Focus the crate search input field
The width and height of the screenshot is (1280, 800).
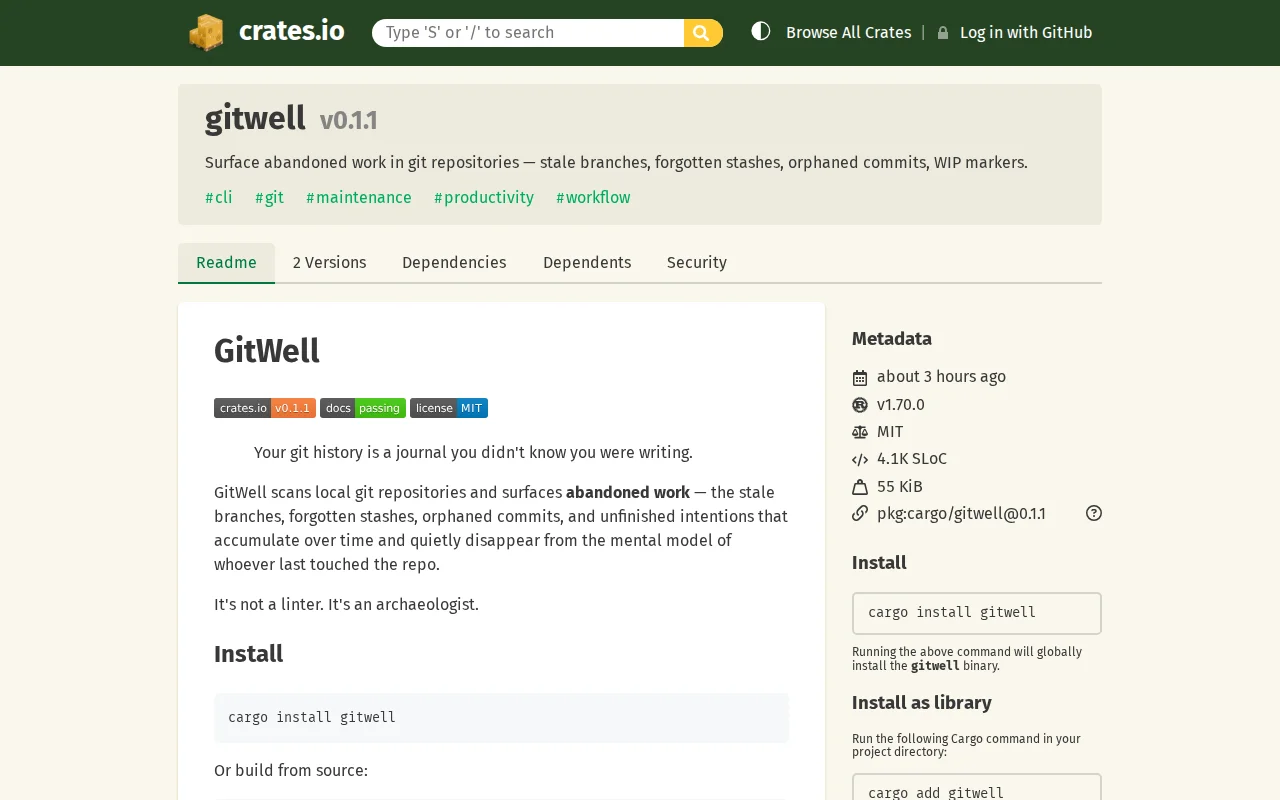click(528, 33)
